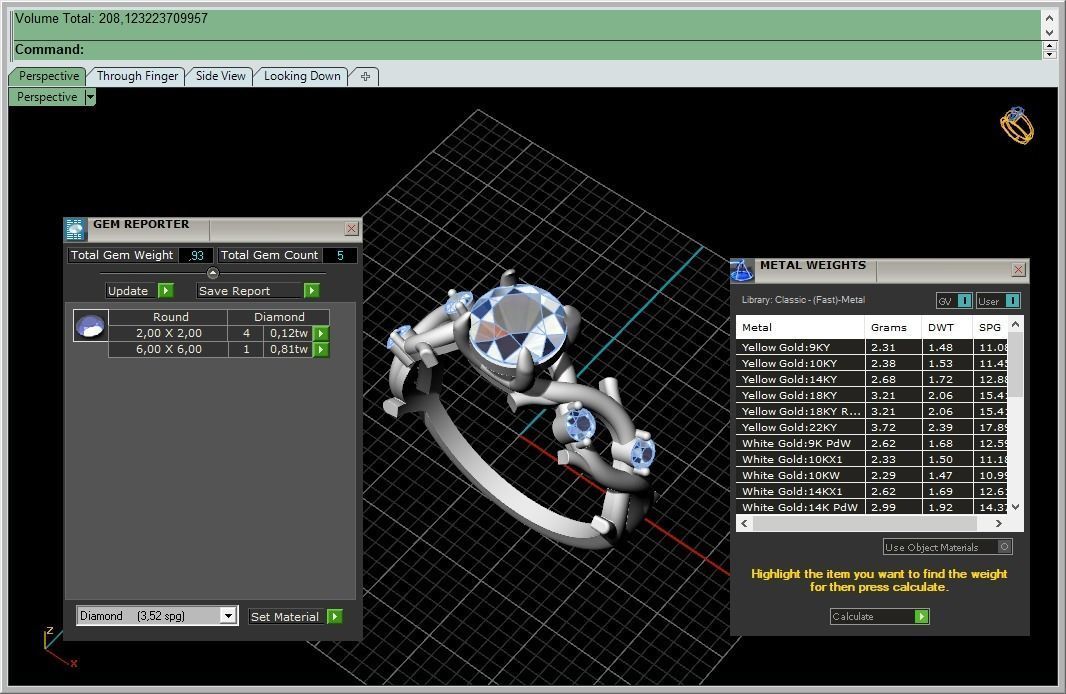The width and height of the screenshot is (1066, 694).
Task: Open the Diamond (3,52 spg) material dropdown
Action: pyautogui.click(x=228, y=616)
